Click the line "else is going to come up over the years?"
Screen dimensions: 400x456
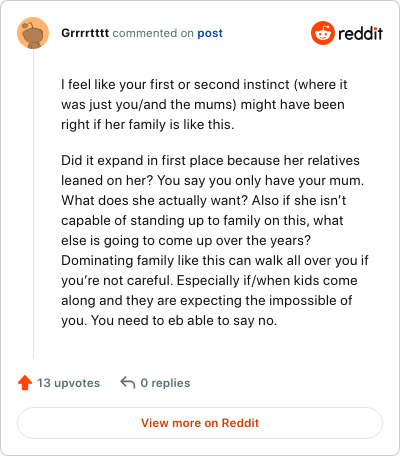point(186,241)
